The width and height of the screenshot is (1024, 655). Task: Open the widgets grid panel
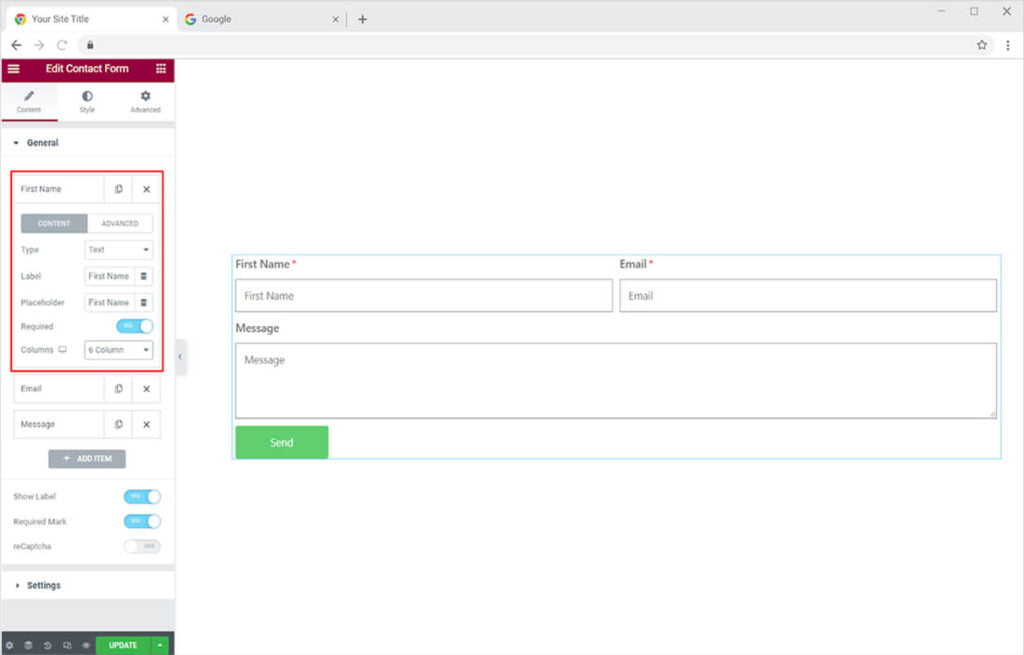[x=161, y=69]
